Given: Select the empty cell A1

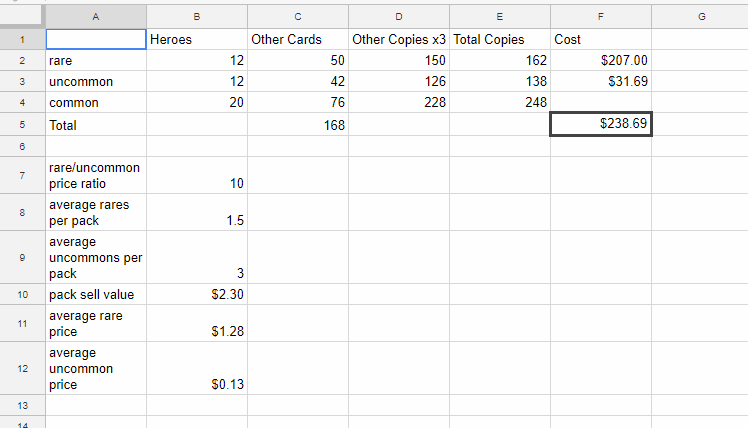Looking at the screenshot, I should coord(96,39).
